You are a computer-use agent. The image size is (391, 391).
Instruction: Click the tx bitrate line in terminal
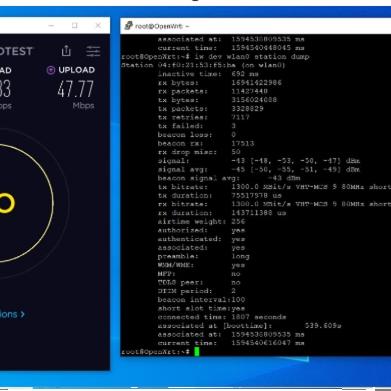pyautogui.click(x=274, y=187)
